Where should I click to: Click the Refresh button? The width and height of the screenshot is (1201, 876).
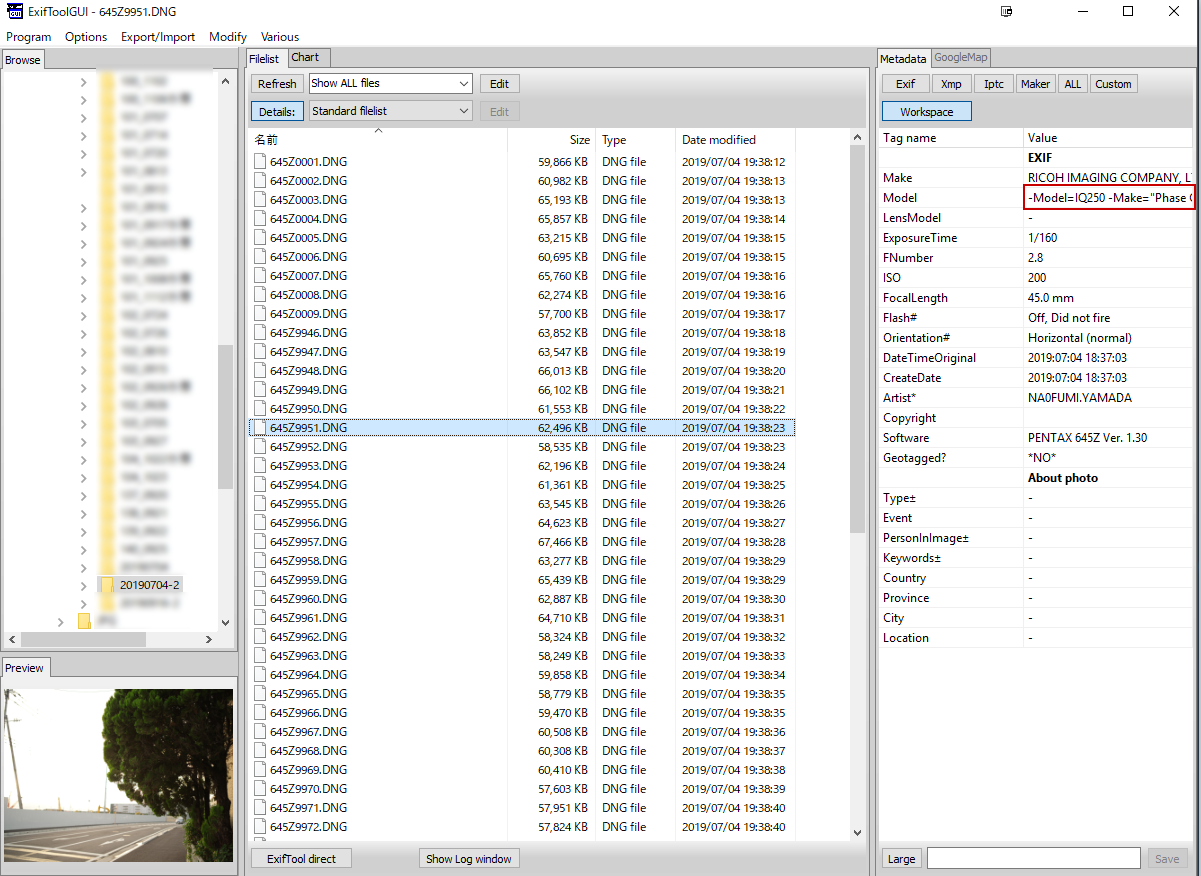[x=277, y=84]
